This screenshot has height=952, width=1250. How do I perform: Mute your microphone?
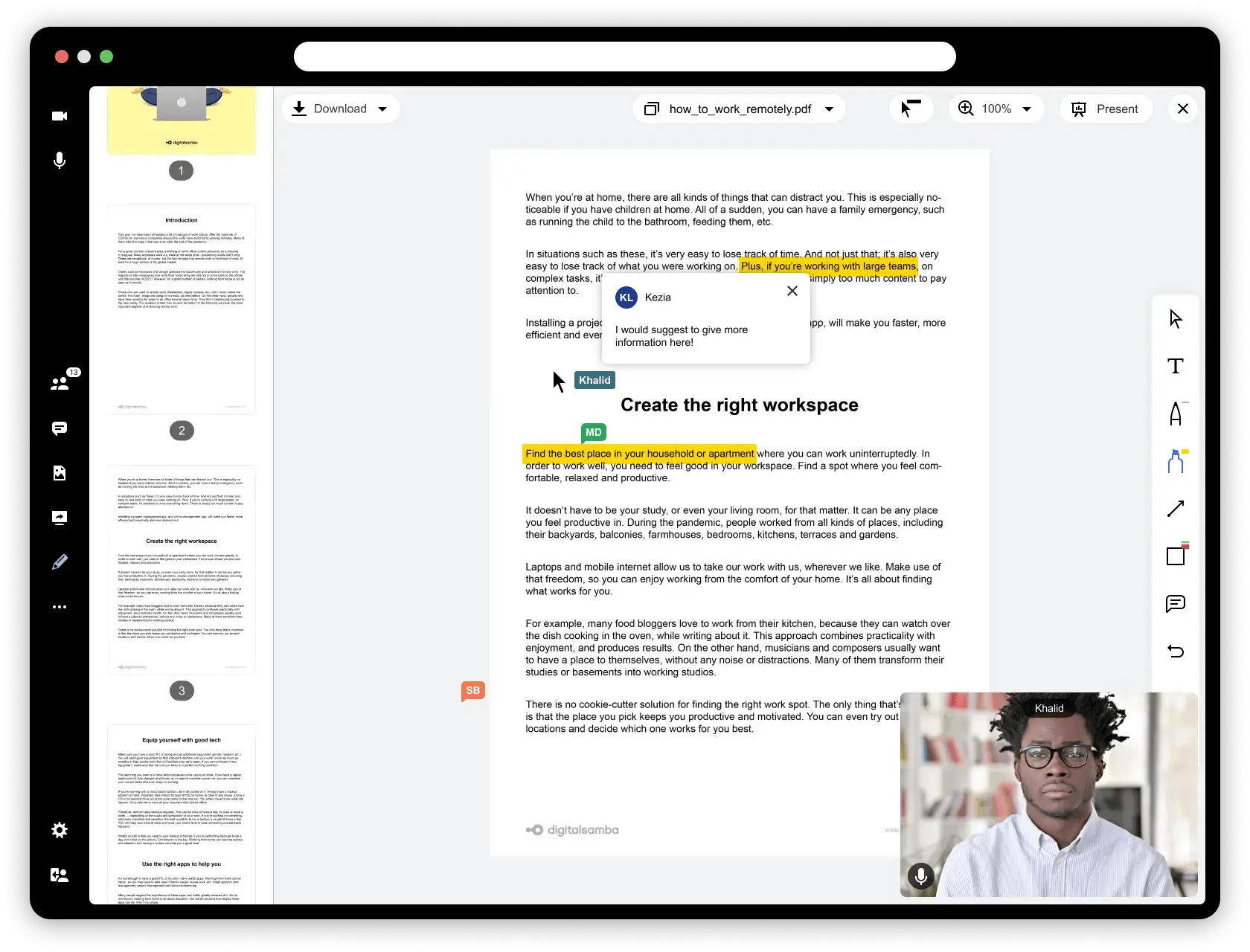[60, 161]
